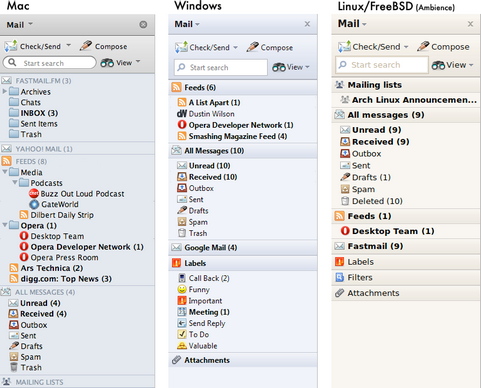Select Fastmail (9) section in Linux panel
The width and height of the screenshot is (481, 388).
tap(406, 246)
